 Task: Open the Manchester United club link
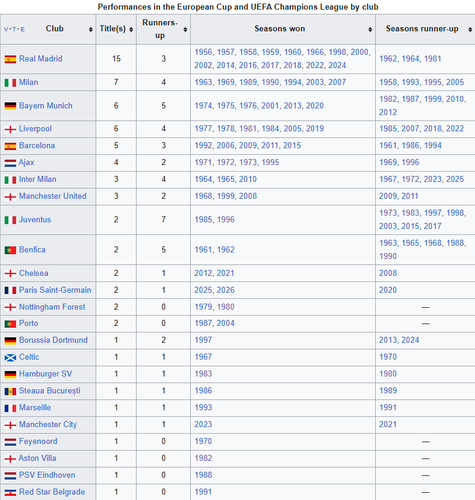pos(53,196)
